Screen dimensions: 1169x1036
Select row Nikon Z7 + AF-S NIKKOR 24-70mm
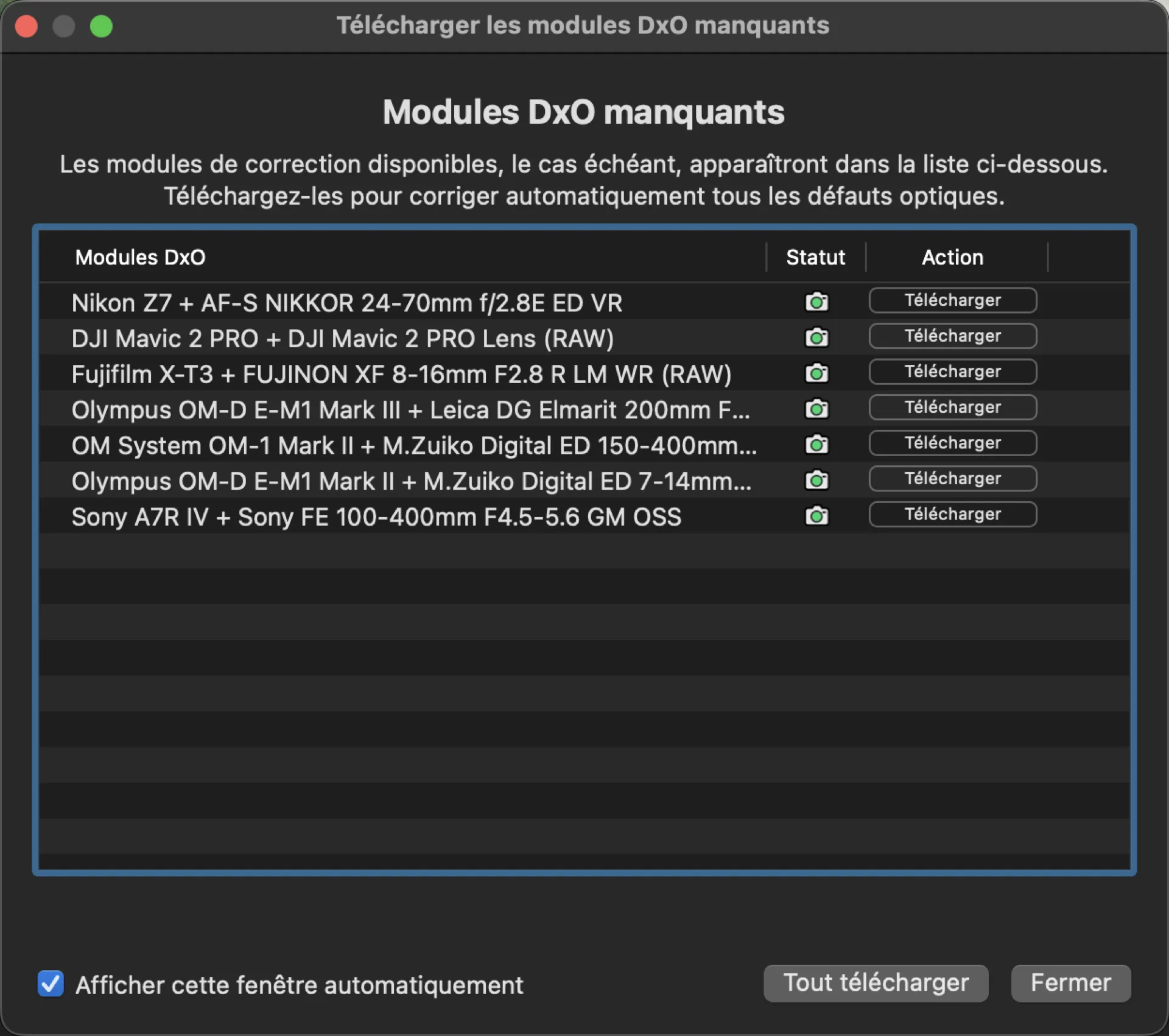(x=584, y=302)
